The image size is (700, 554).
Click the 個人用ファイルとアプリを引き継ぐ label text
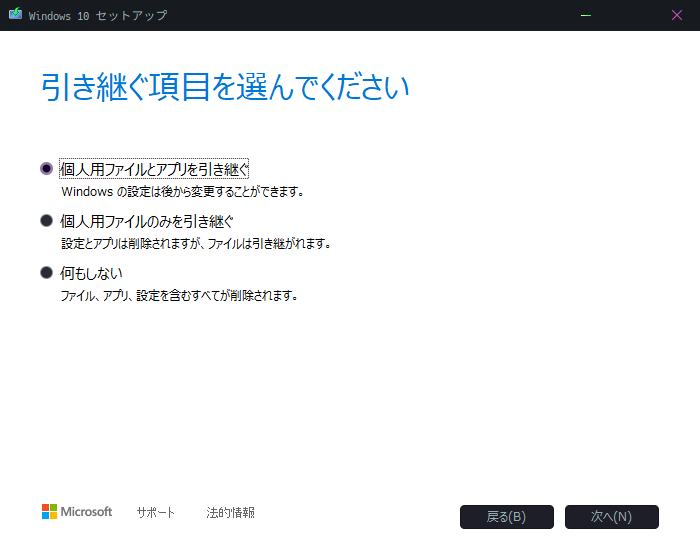[154, 168]
